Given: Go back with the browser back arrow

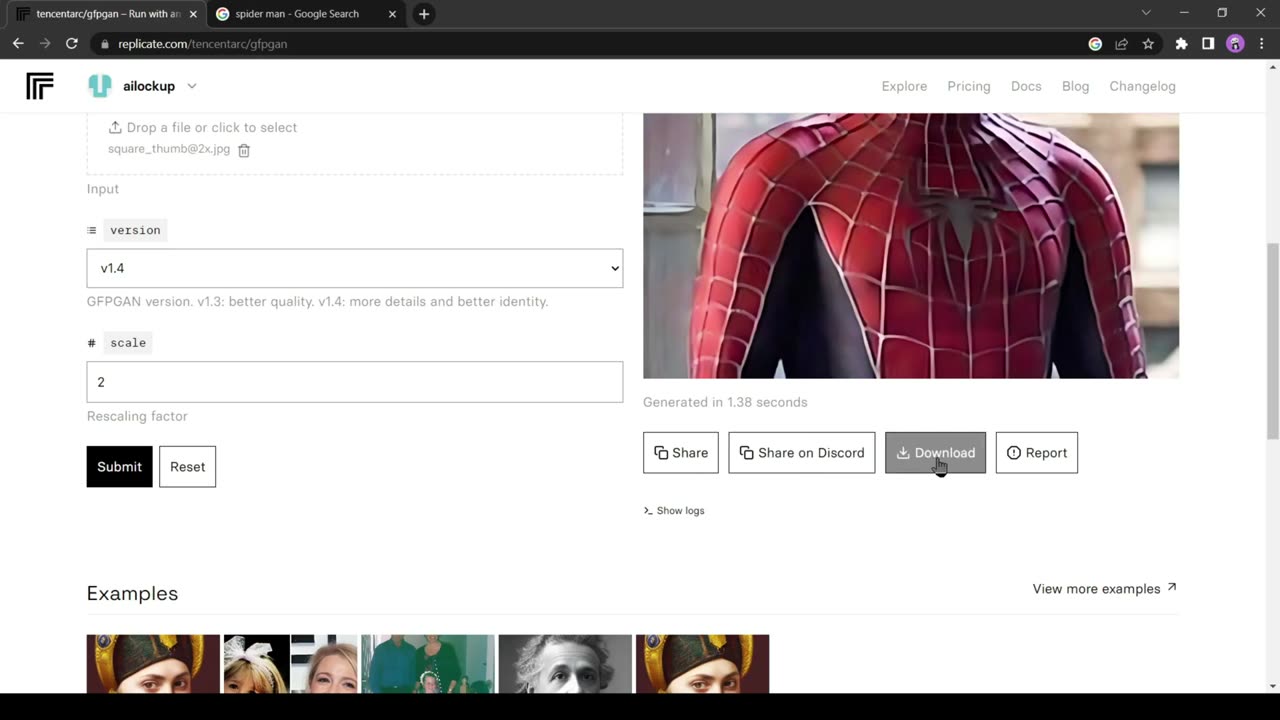Looking at the screenshot, I should coord(18,44).
